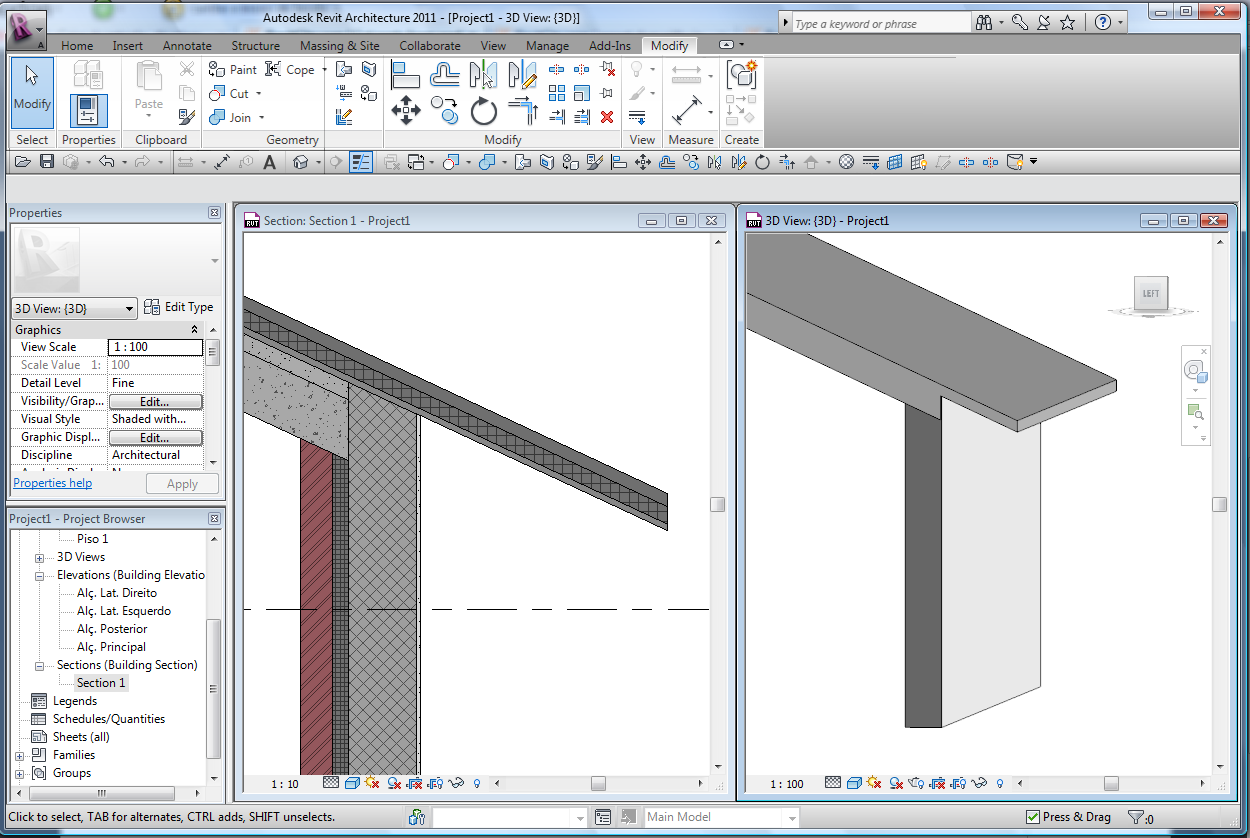
Task: Click the ViewCube LEFT face
Action: (1150, 293)
